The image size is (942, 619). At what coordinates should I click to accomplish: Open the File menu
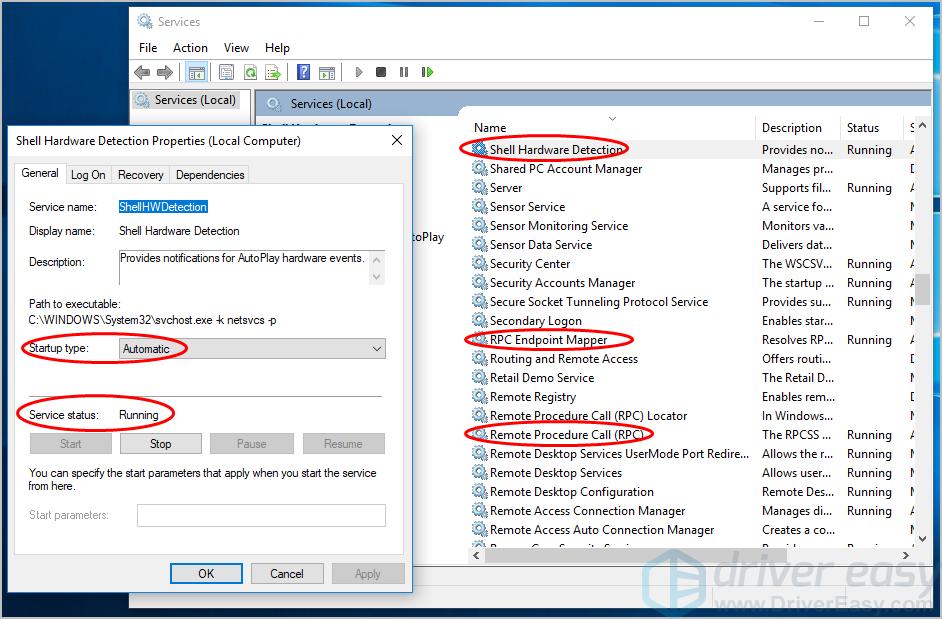tap(148, 47)
